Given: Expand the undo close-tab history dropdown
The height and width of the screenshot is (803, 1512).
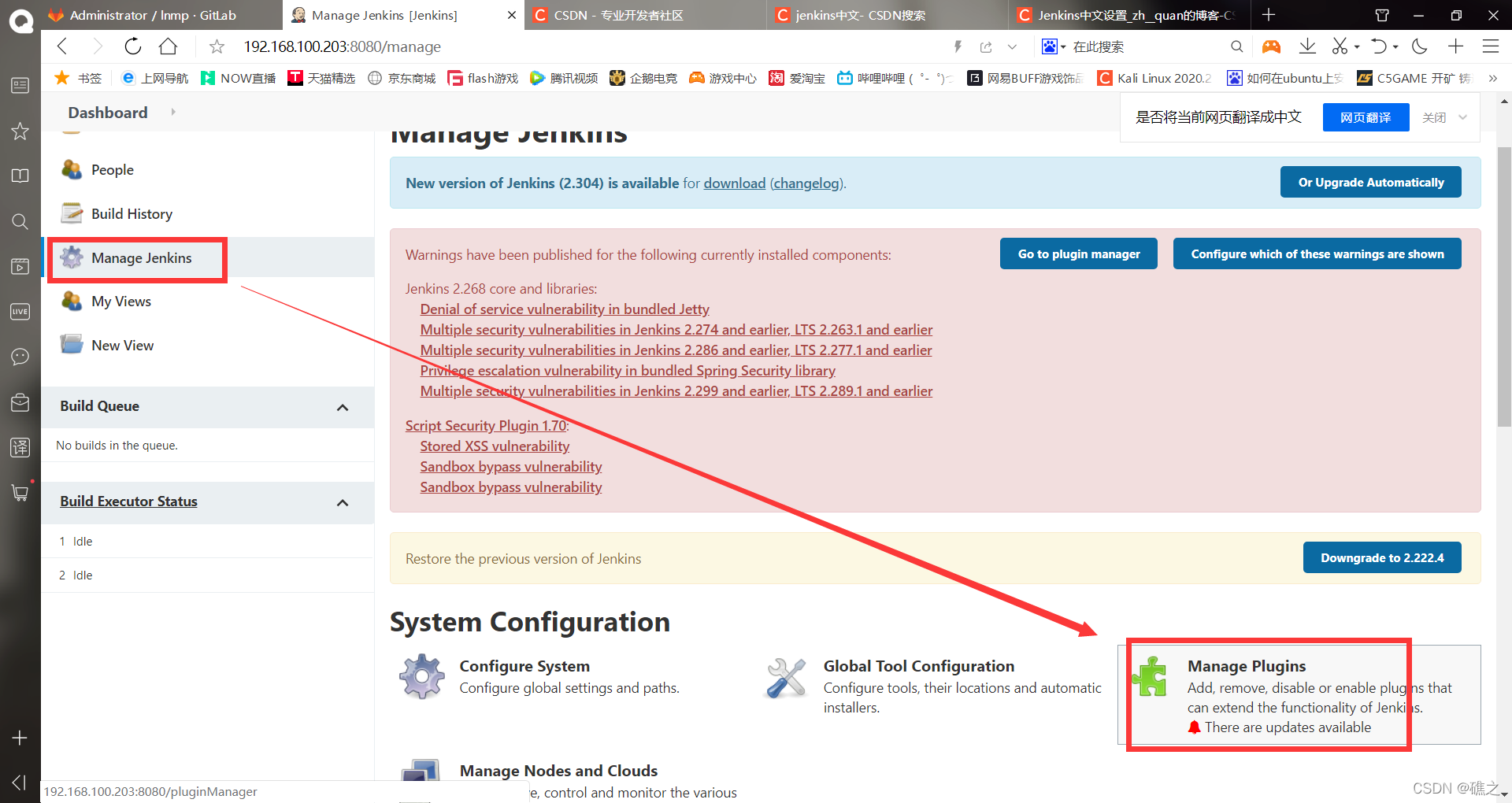Looking at the screenshot, I should point(1395,47).
